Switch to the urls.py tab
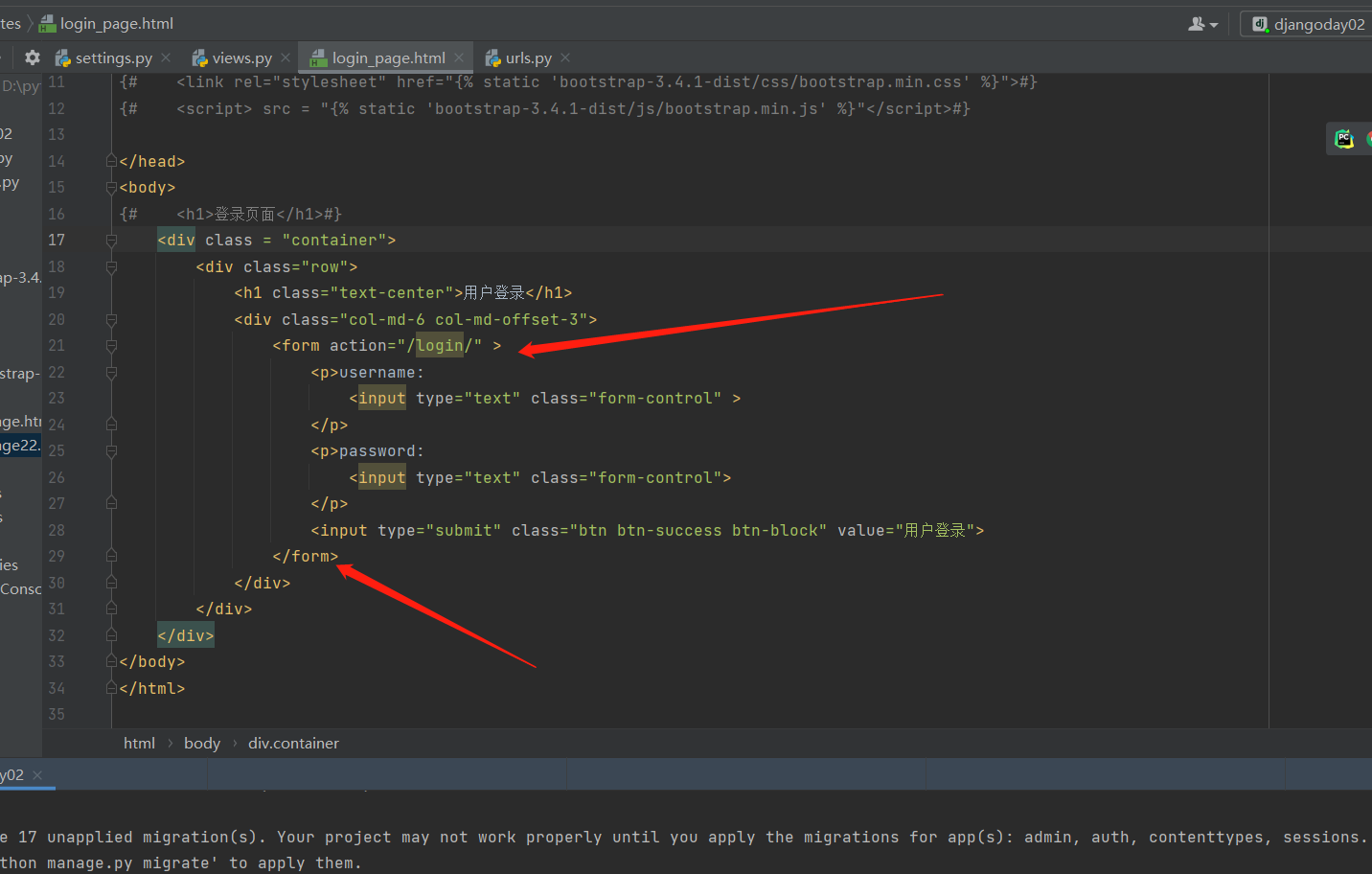1372x874 pixels. pyautogui.click(x=528, y=58)
